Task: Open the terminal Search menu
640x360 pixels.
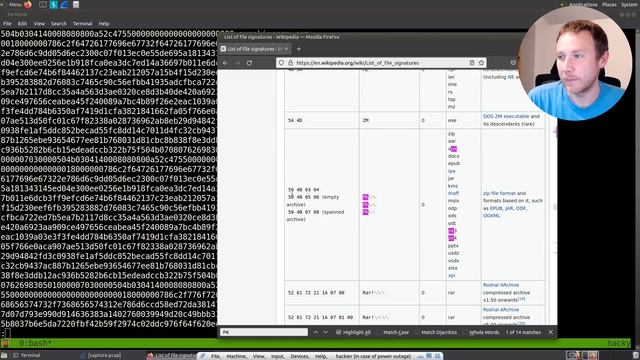Action: pyautogui.click(x=59, y=24)
